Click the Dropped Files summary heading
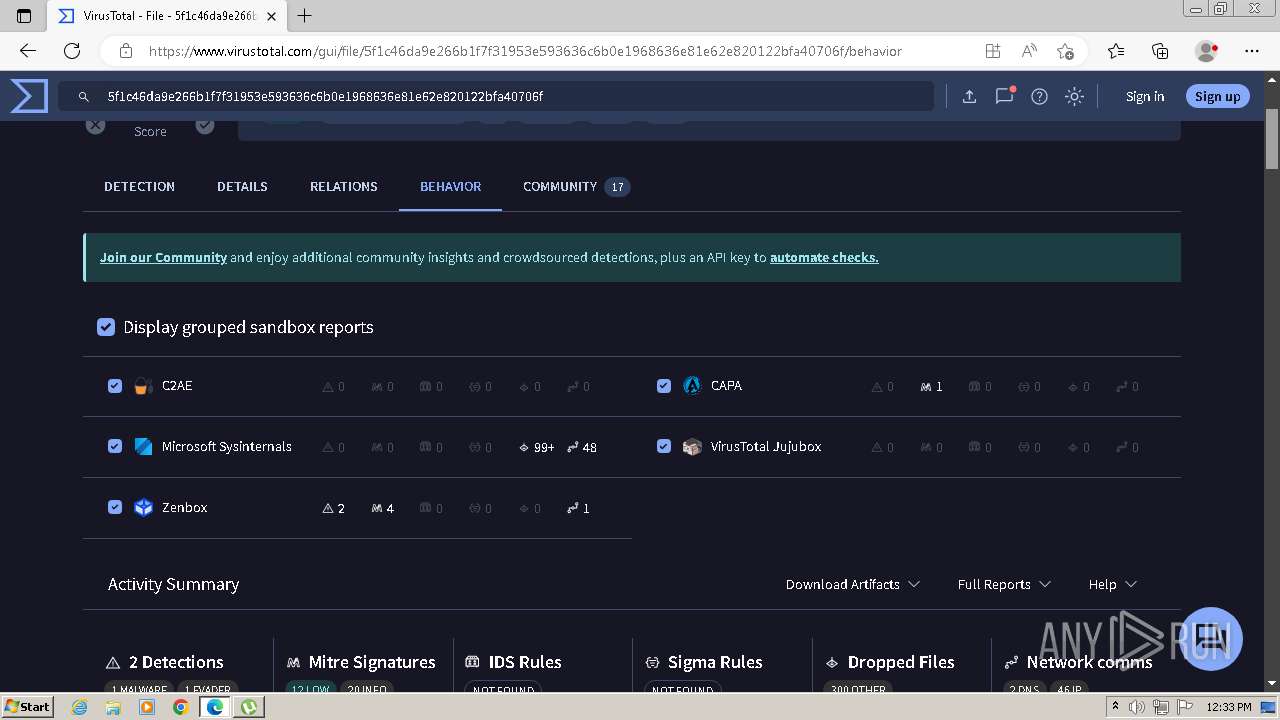 pyautogui.click(x=890, y=662)
